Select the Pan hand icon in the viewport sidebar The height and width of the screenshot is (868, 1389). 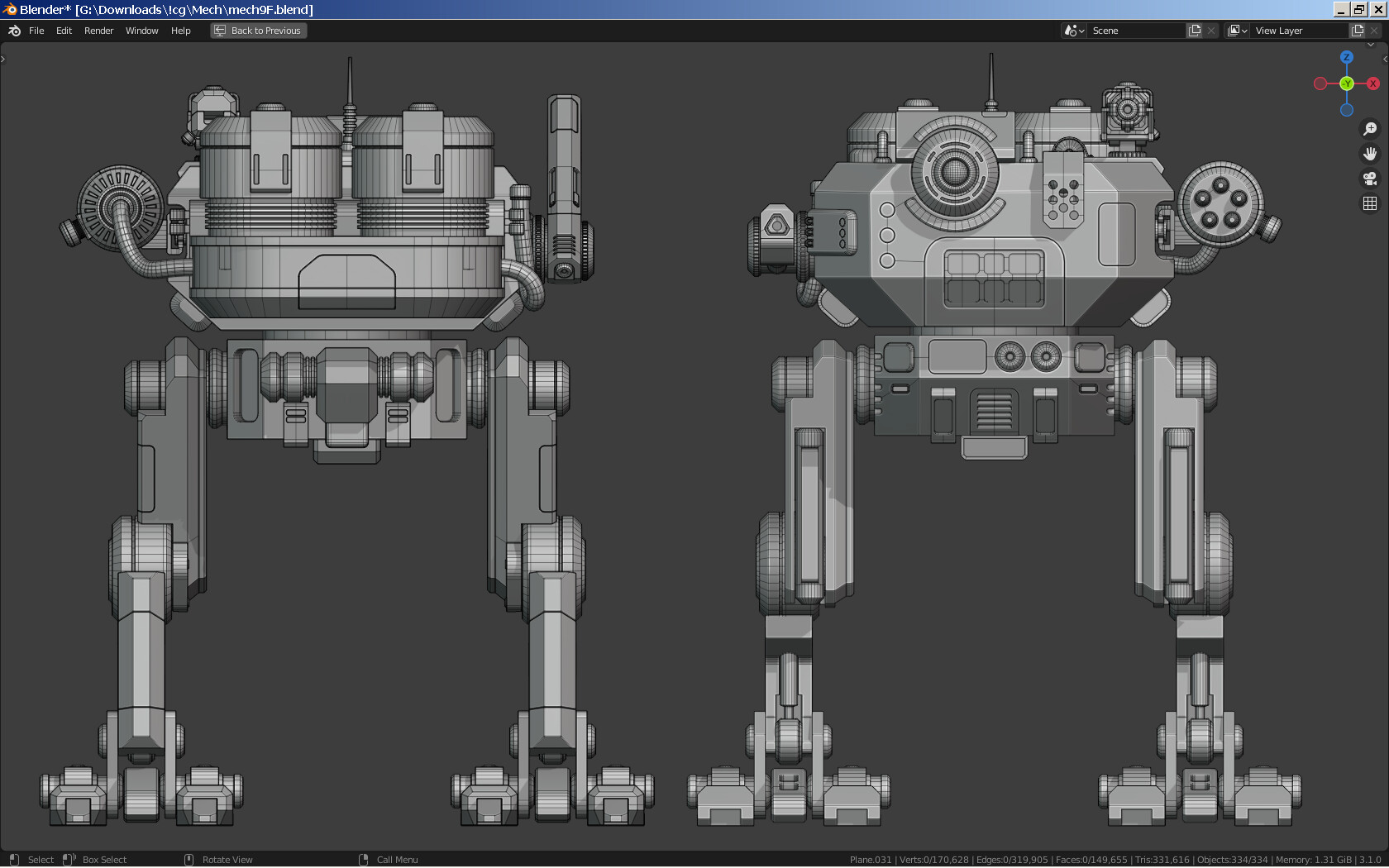tap(1370, 153)
